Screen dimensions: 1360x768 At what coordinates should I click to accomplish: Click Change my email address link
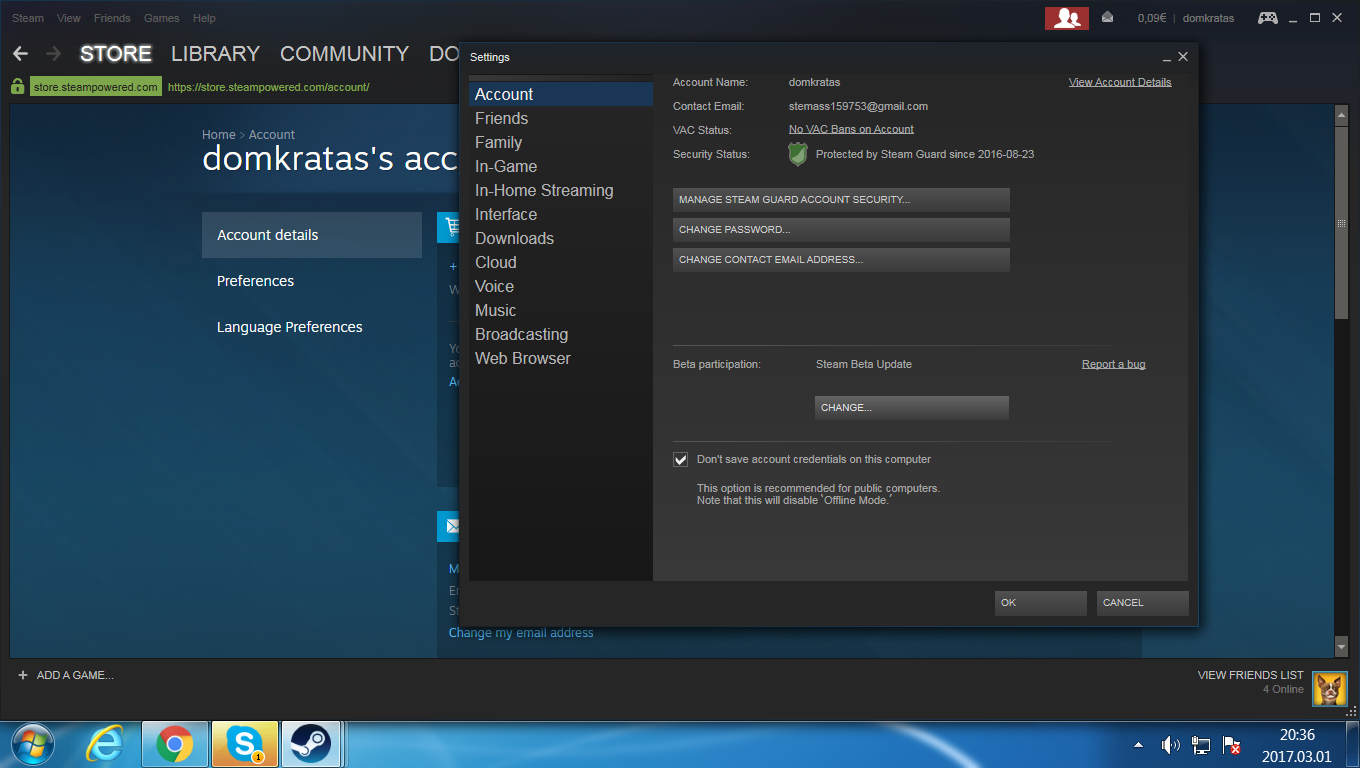[521, 633]
